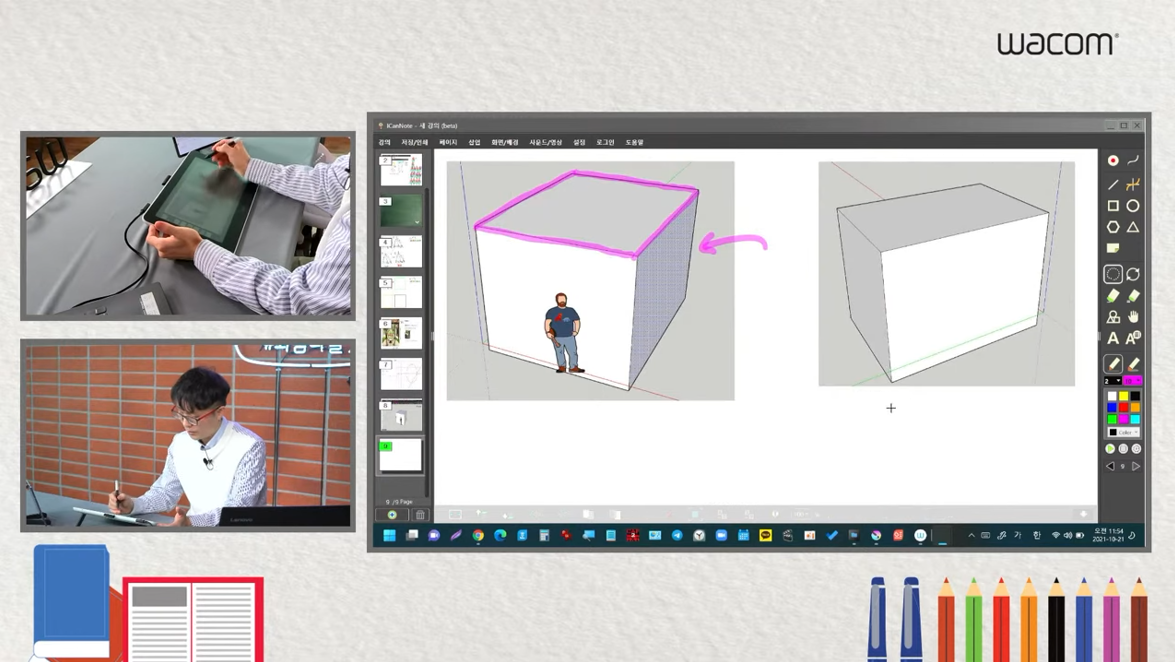The width and height of the screenshot is (1175, 662).
Task: Open page 6 photo thumbnail
Action: [401, 333]
